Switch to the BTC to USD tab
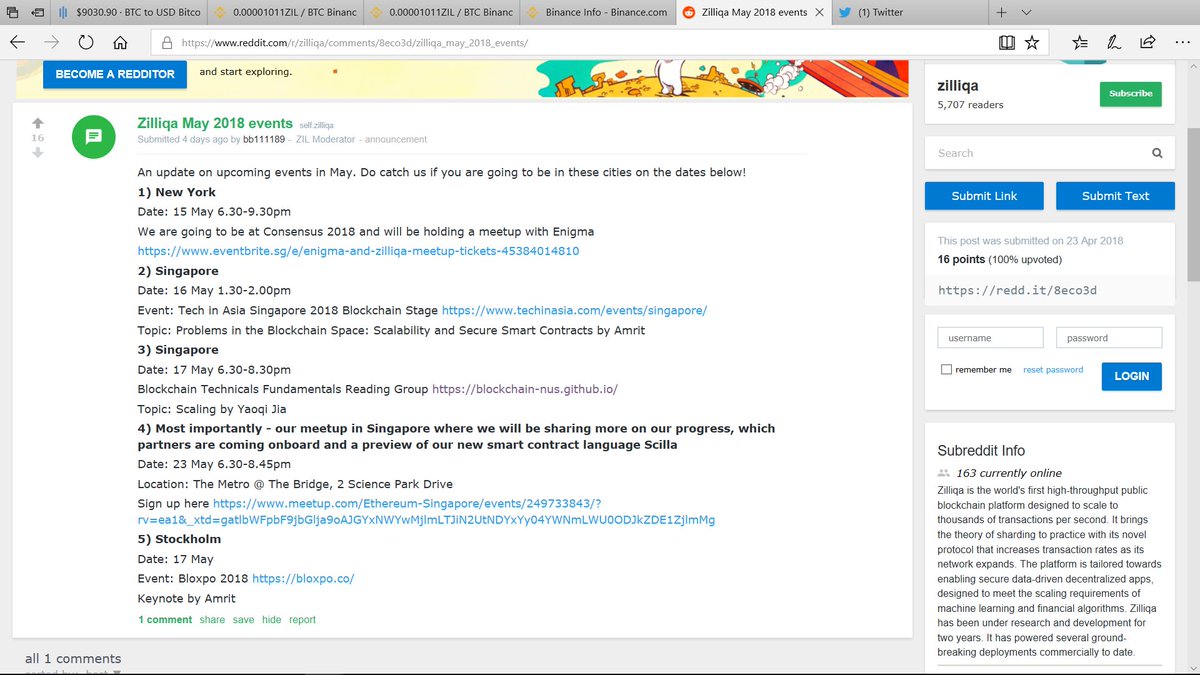 [x=130, y=13]
